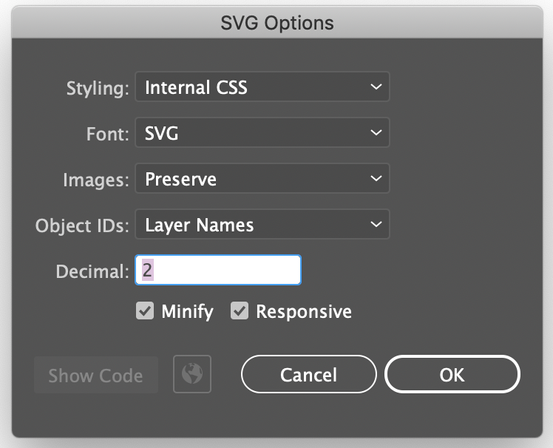Uncheck the Minify checkbox

pos(145,311)
